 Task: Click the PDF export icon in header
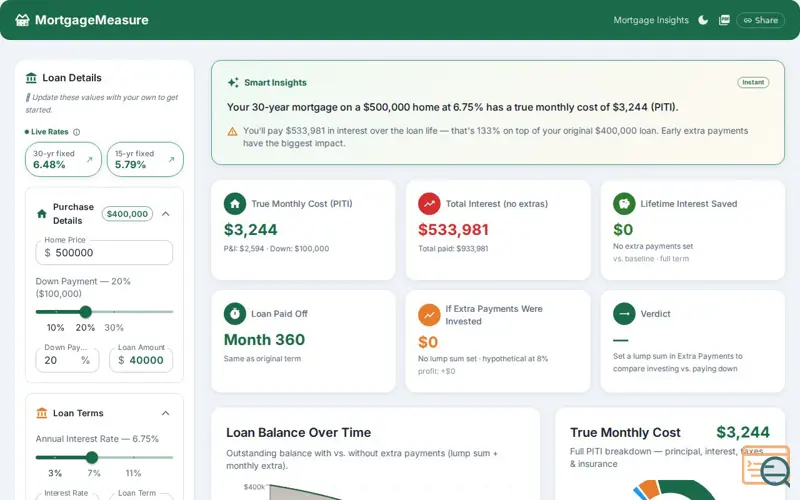(724, 20)
